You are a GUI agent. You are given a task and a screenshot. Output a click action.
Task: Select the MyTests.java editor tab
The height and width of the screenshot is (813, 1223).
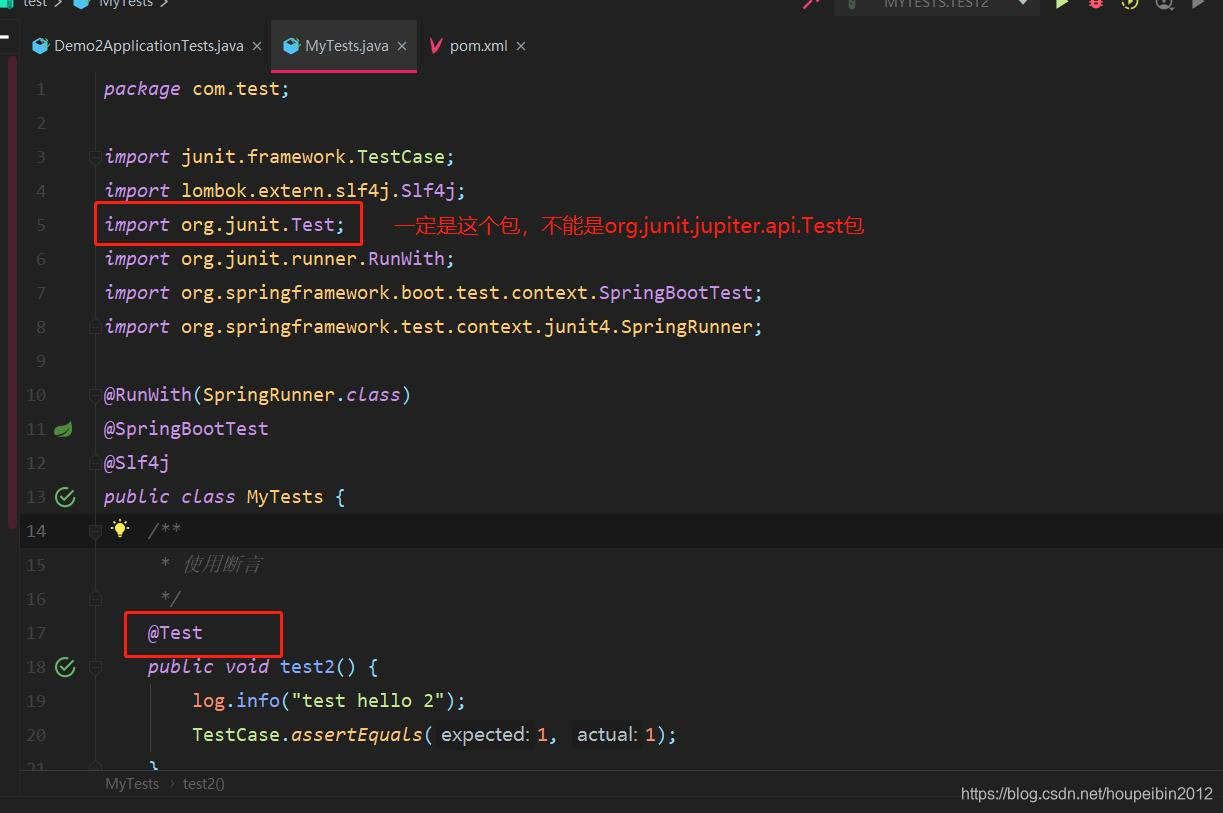(346, 46)
